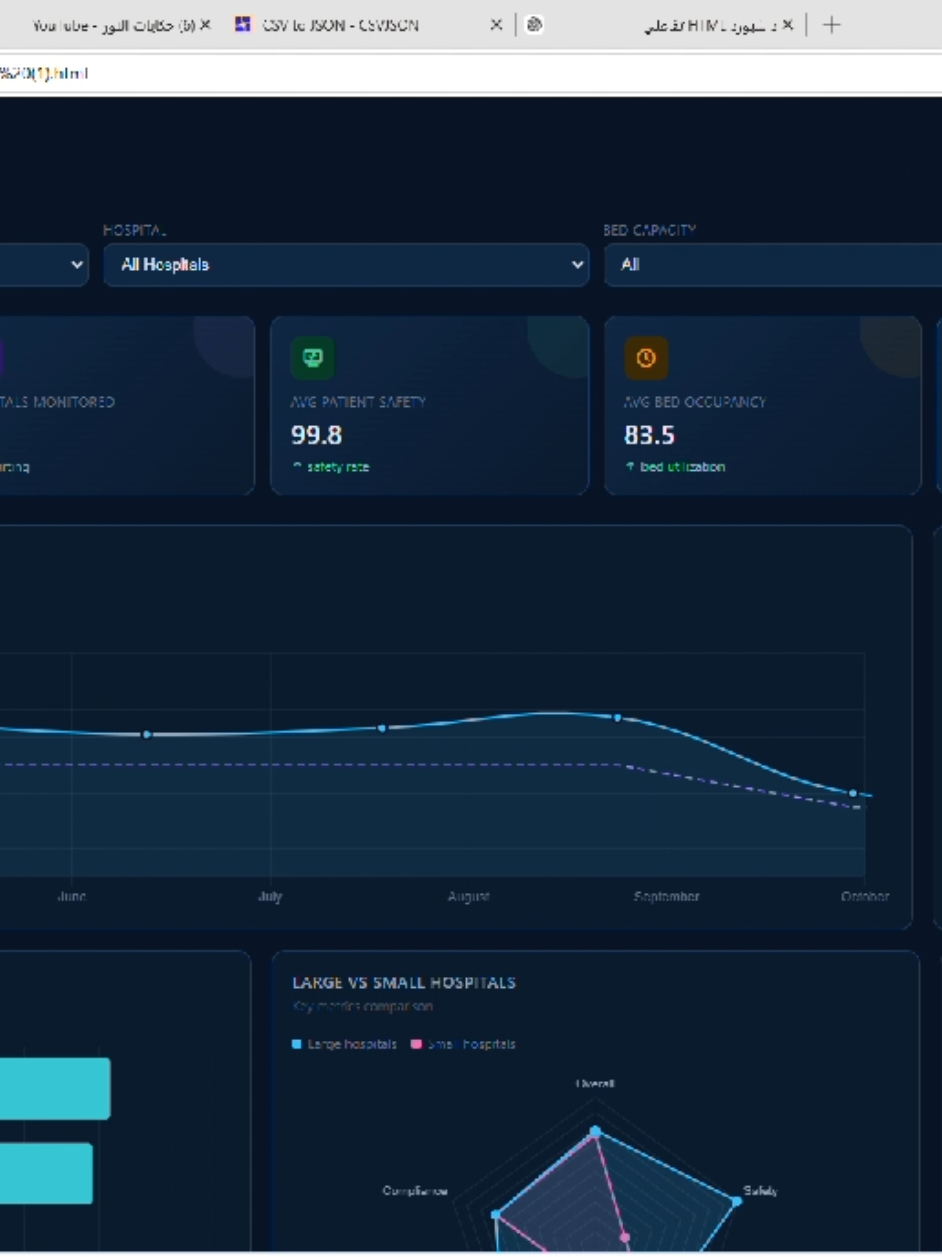This screenshot has width=942, height=1257.
Task: Close the YouTube tab
Action: (x=205, y=25)
